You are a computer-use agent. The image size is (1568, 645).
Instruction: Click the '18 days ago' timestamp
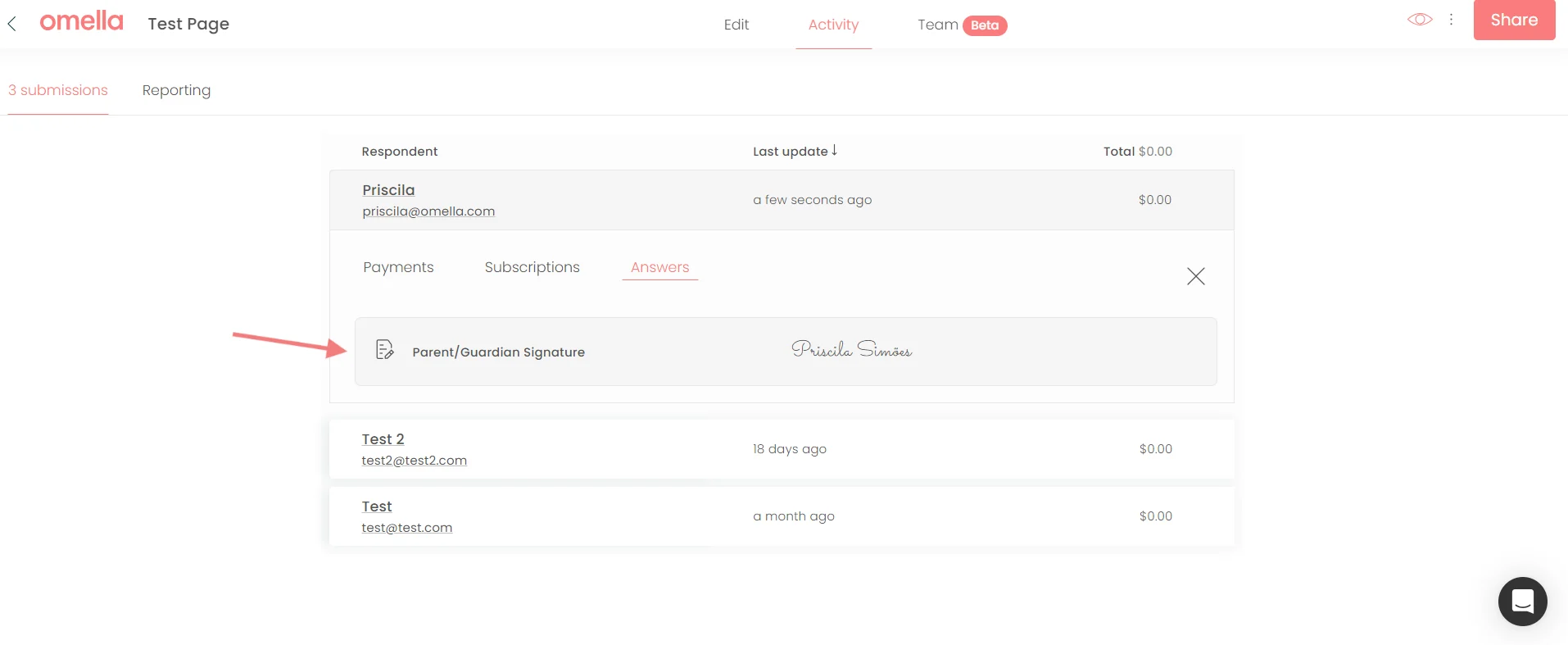pyautogui.click(x=790, y=449)
